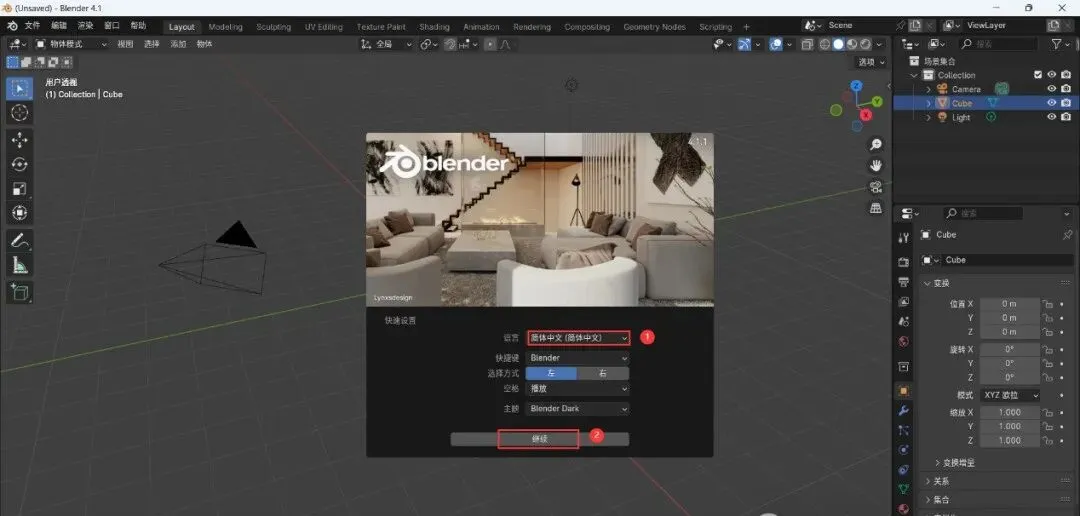Toggle X-ray display in viewport header
The image size is (1080, 516).
tap(807, 44)
